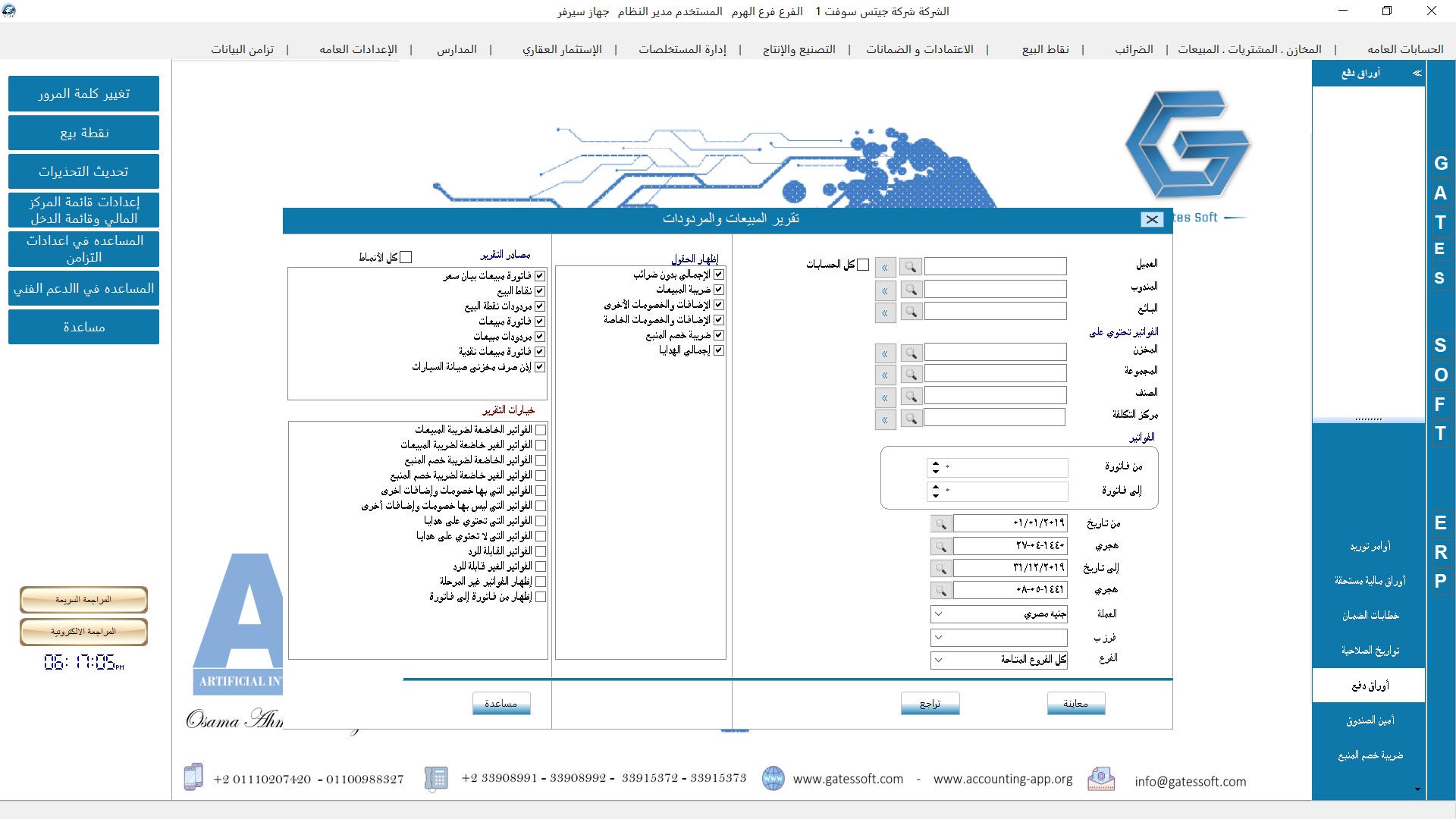Click search icon for الصنف field
The width and height of the screenshot is (1456, 819).
tap(911, 397)
